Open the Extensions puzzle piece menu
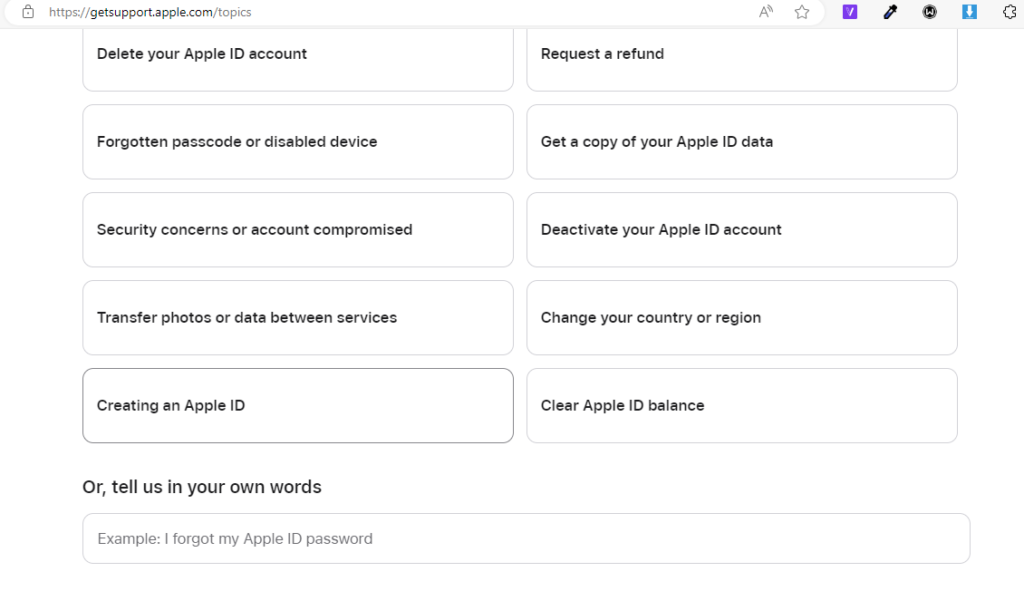 (x=1010, y=12)
